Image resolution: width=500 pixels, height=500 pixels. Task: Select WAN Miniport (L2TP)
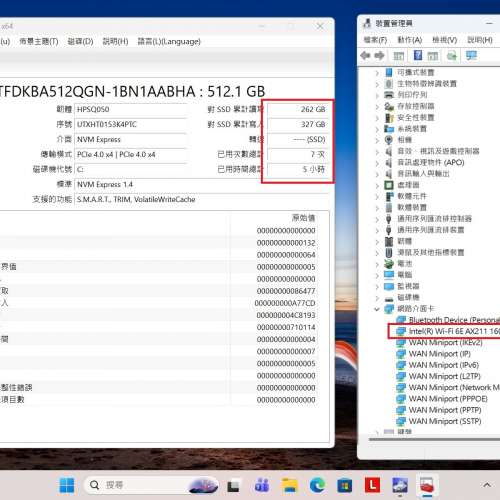(x=445, y=376)
